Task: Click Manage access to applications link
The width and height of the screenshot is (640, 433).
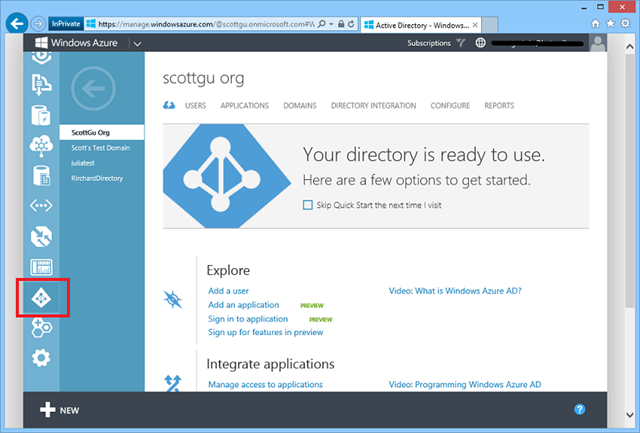Action: [x=265, y=384]
